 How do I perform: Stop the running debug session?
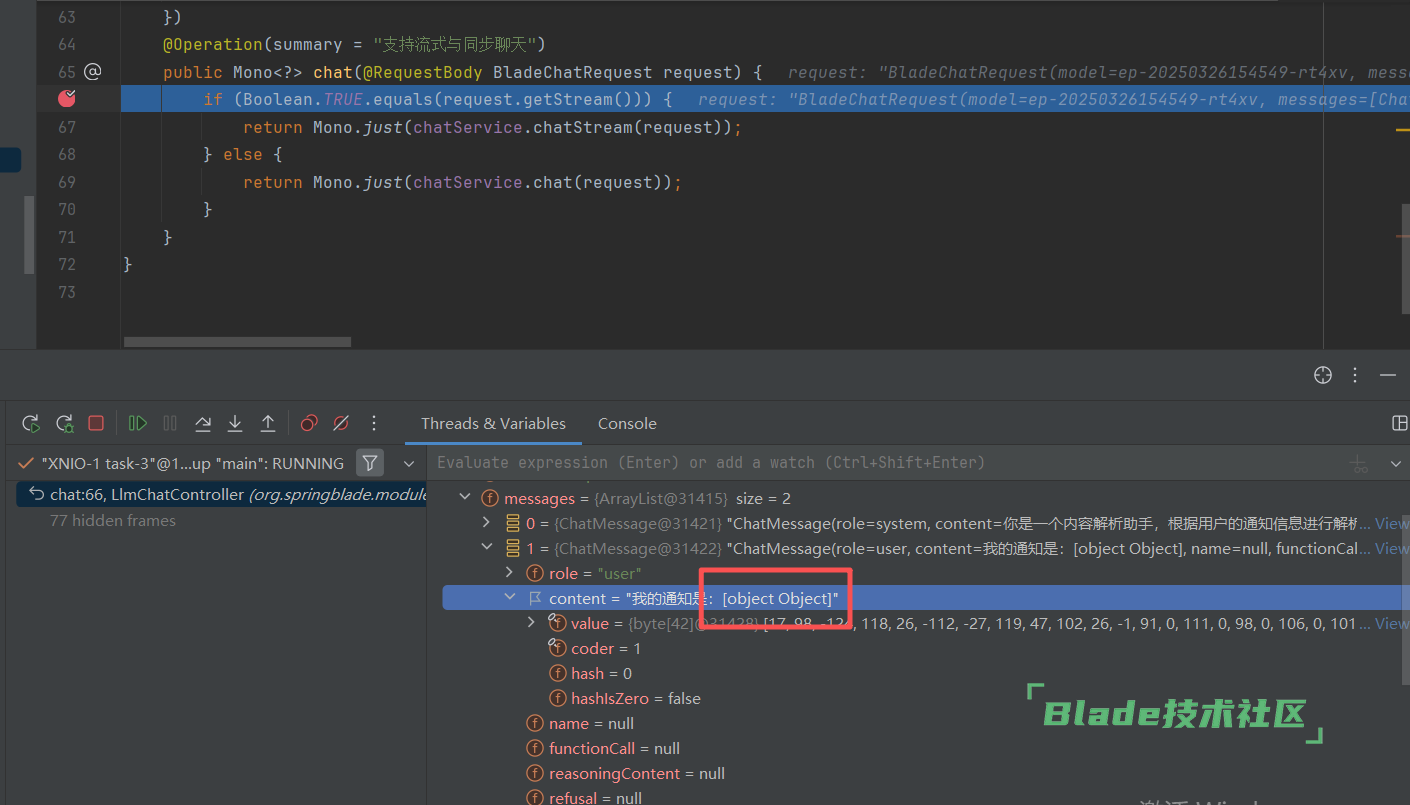coord(96,423)
